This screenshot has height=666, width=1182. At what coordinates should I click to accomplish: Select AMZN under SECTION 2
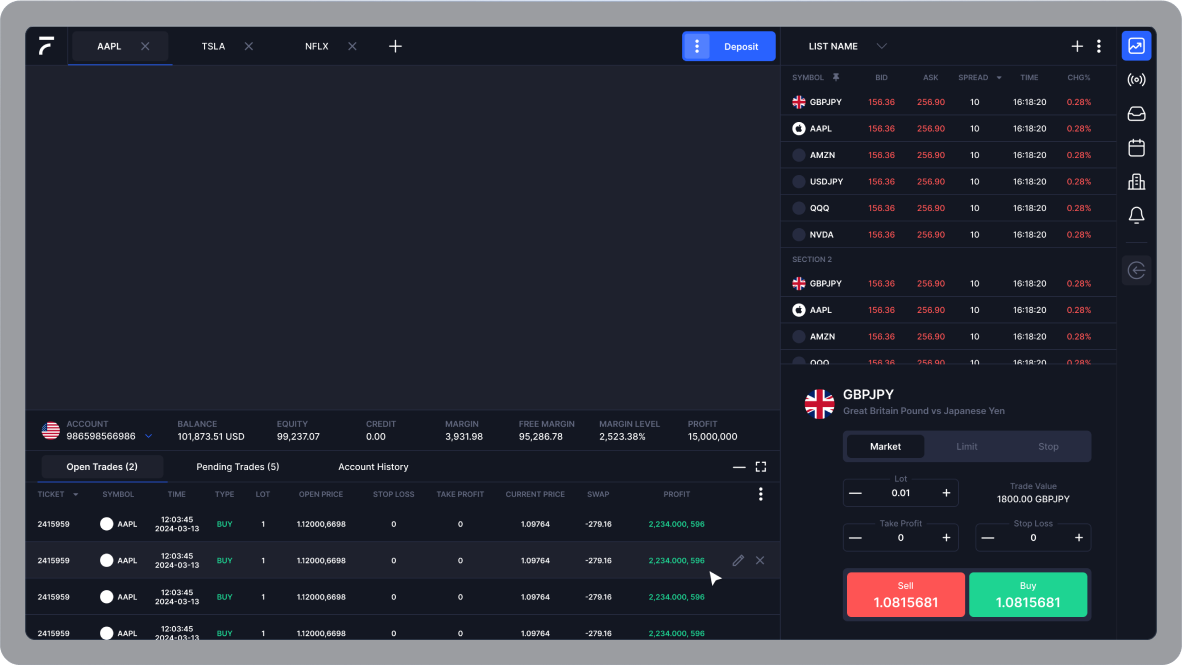948,336
